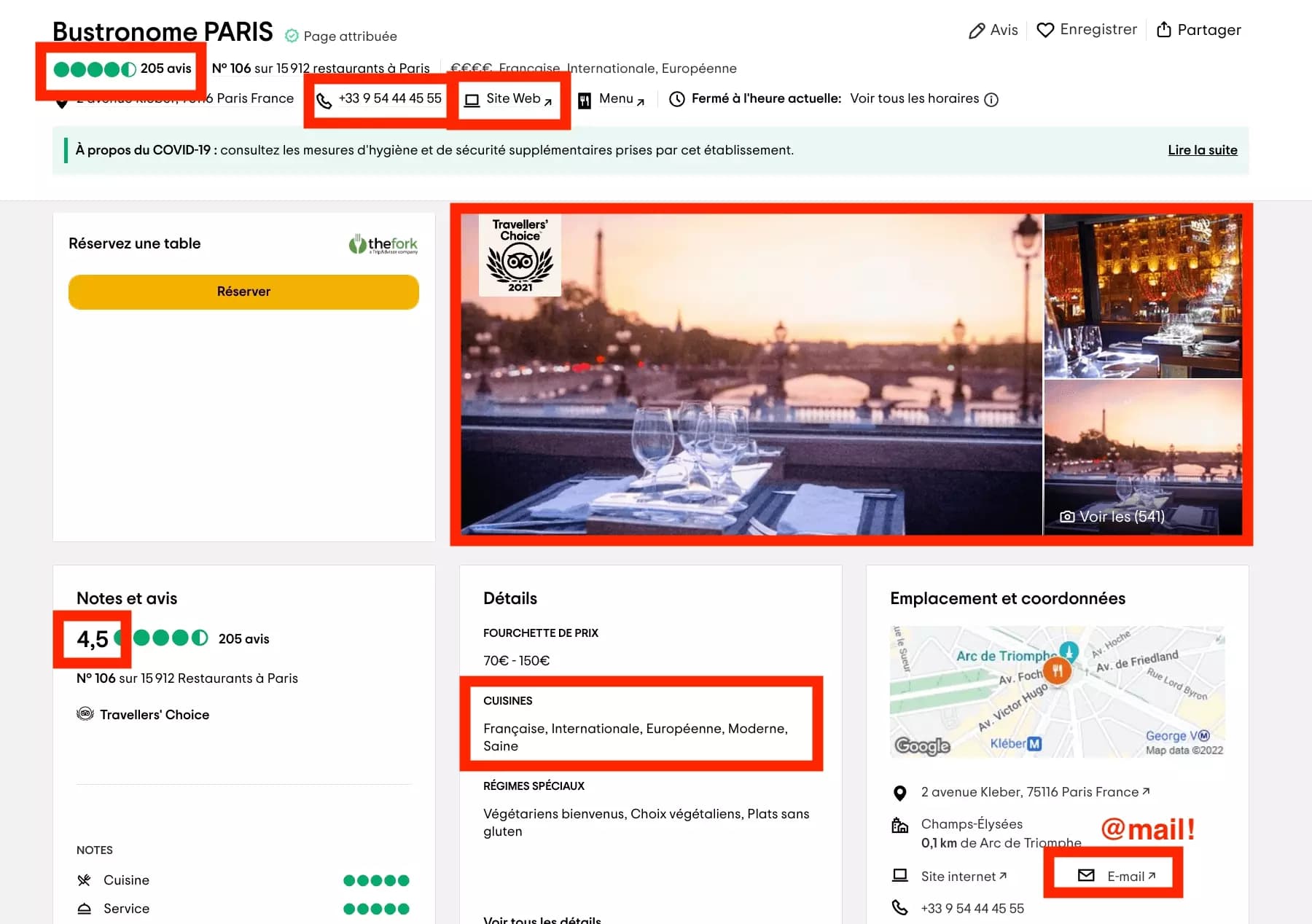Click the Travellers' Choice owl icon in Notes

[85, 714]
